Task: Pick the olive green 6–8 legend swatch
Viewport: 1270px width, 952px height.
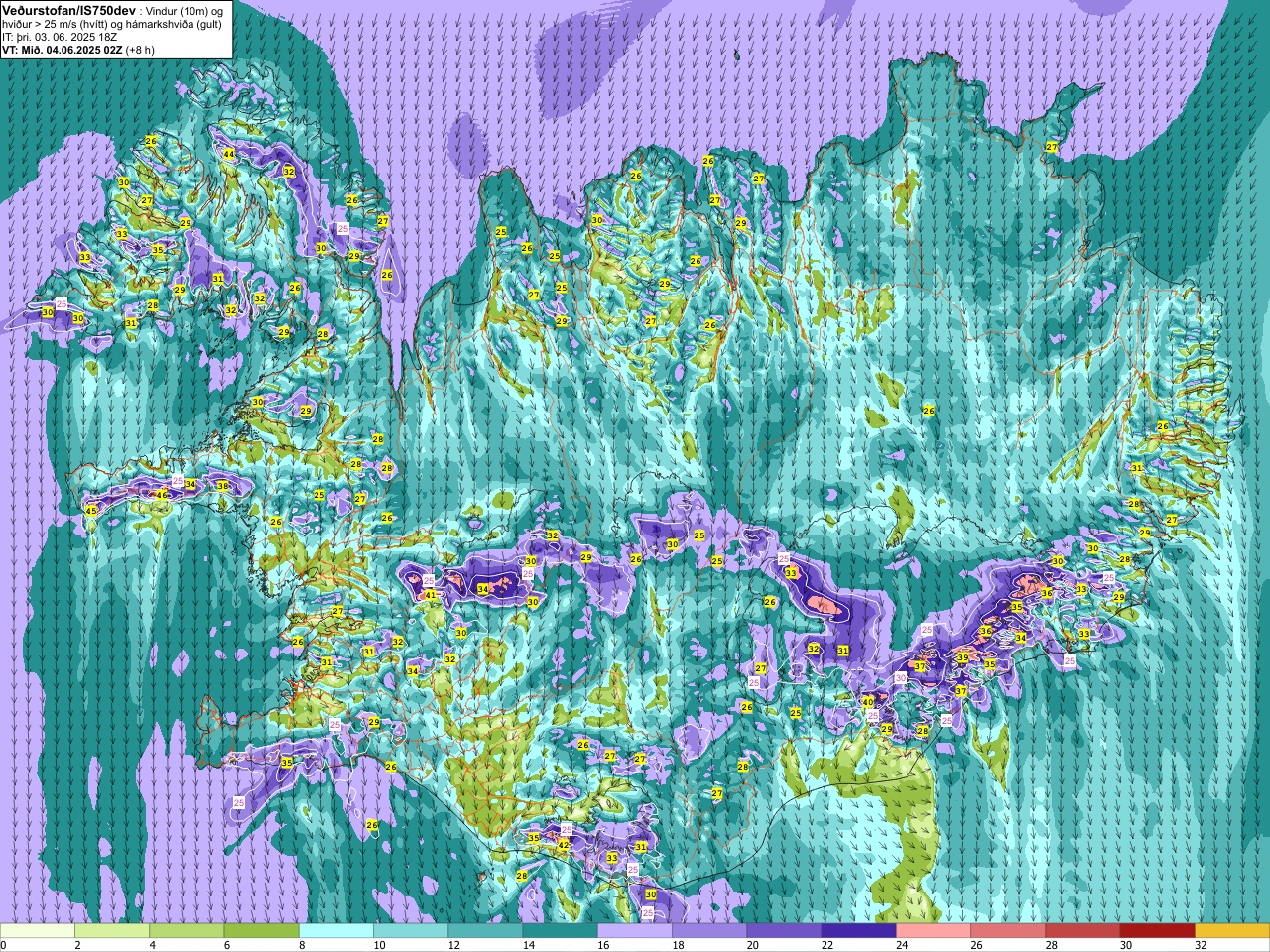Action: (x=261, y=931)
